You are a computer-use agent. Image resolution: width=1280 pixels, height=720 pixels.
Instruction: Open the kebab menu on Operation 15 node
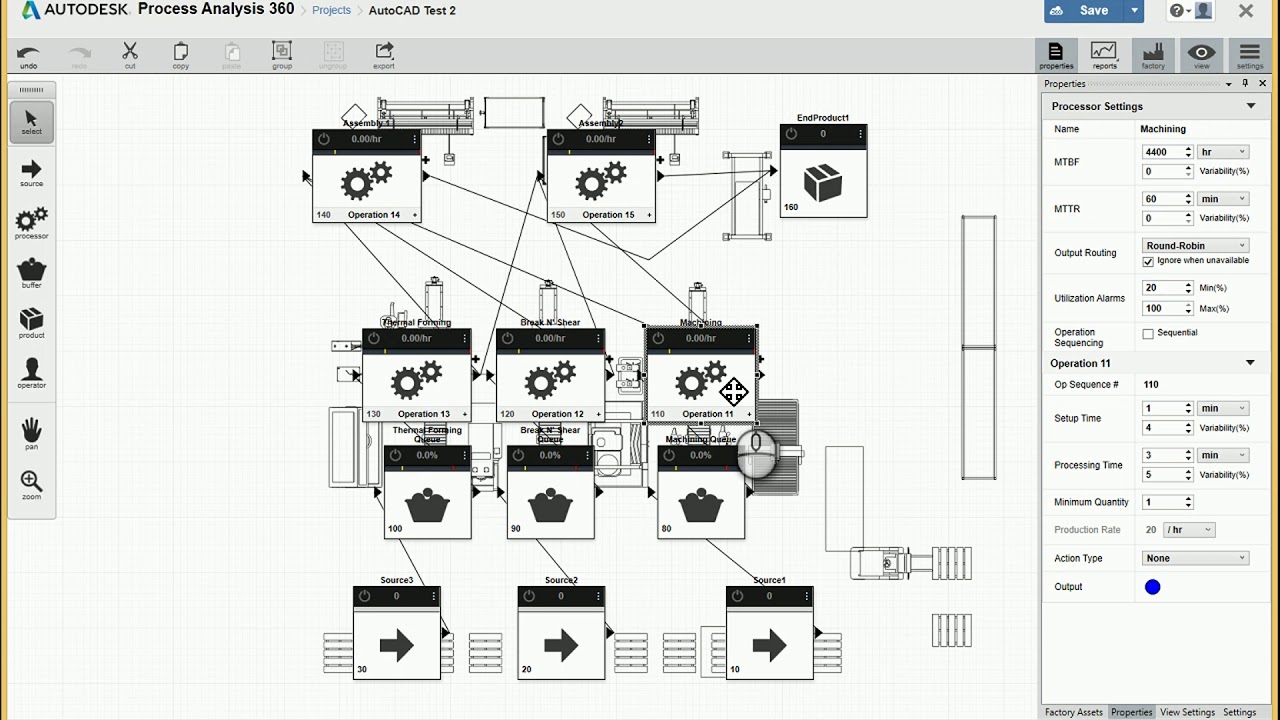[649, 139]
